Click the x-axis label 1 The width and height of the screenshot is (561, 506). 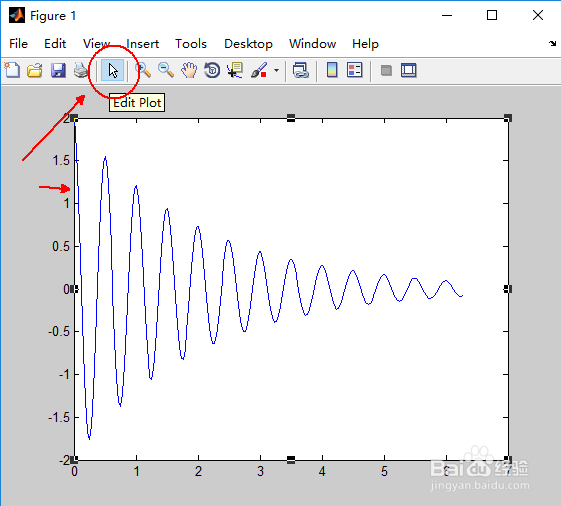[x=136, y=471]
